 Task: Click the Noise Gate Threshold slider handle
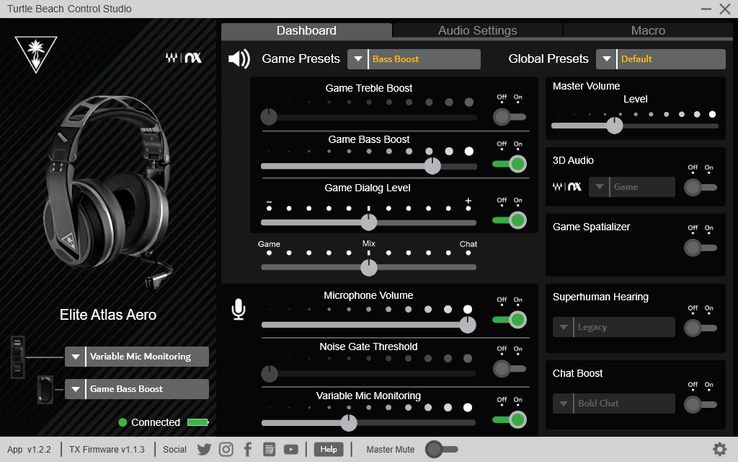270,374
